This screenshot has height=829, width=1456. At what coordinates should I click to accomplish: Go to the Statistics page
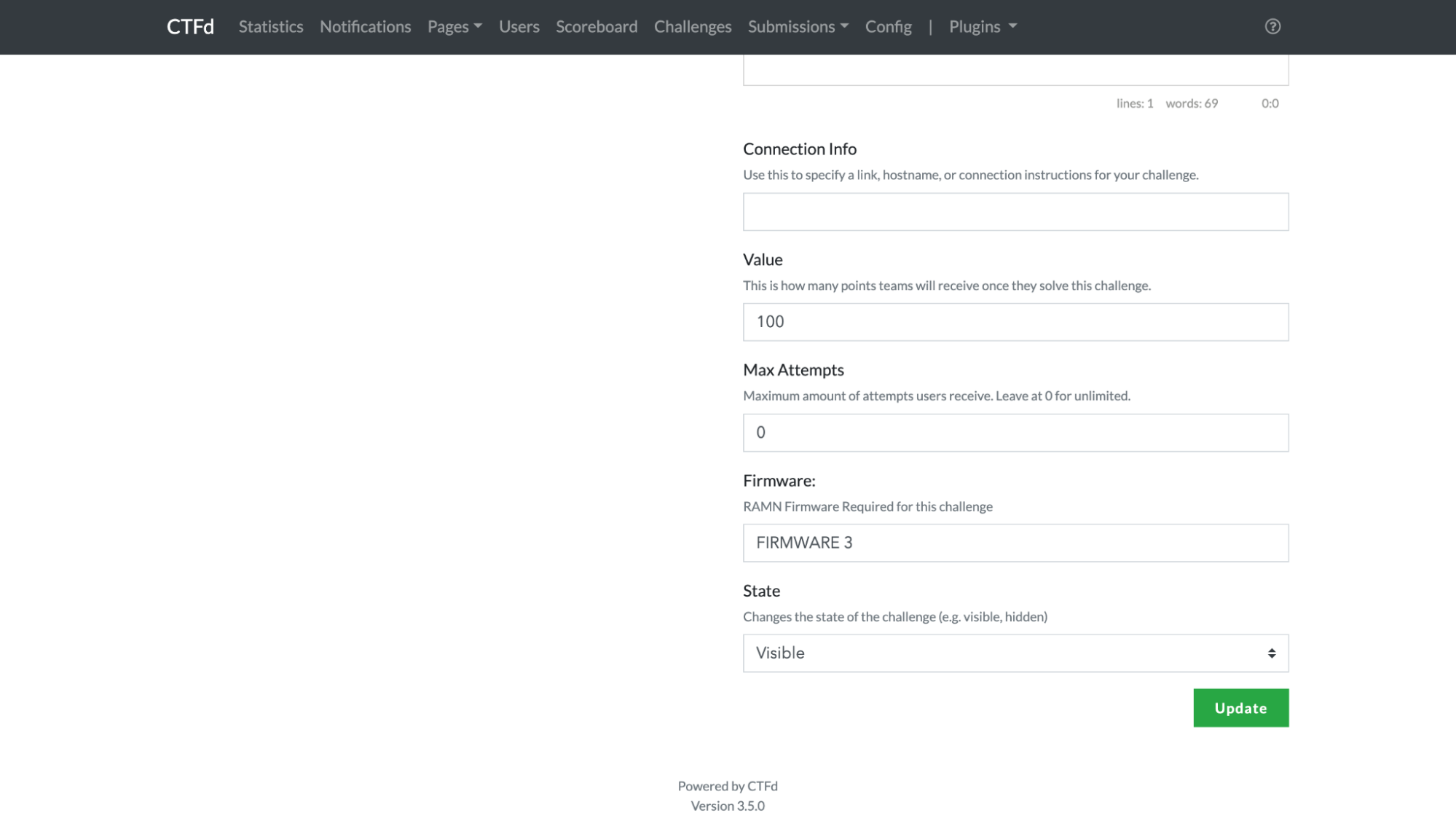point(270,27)
